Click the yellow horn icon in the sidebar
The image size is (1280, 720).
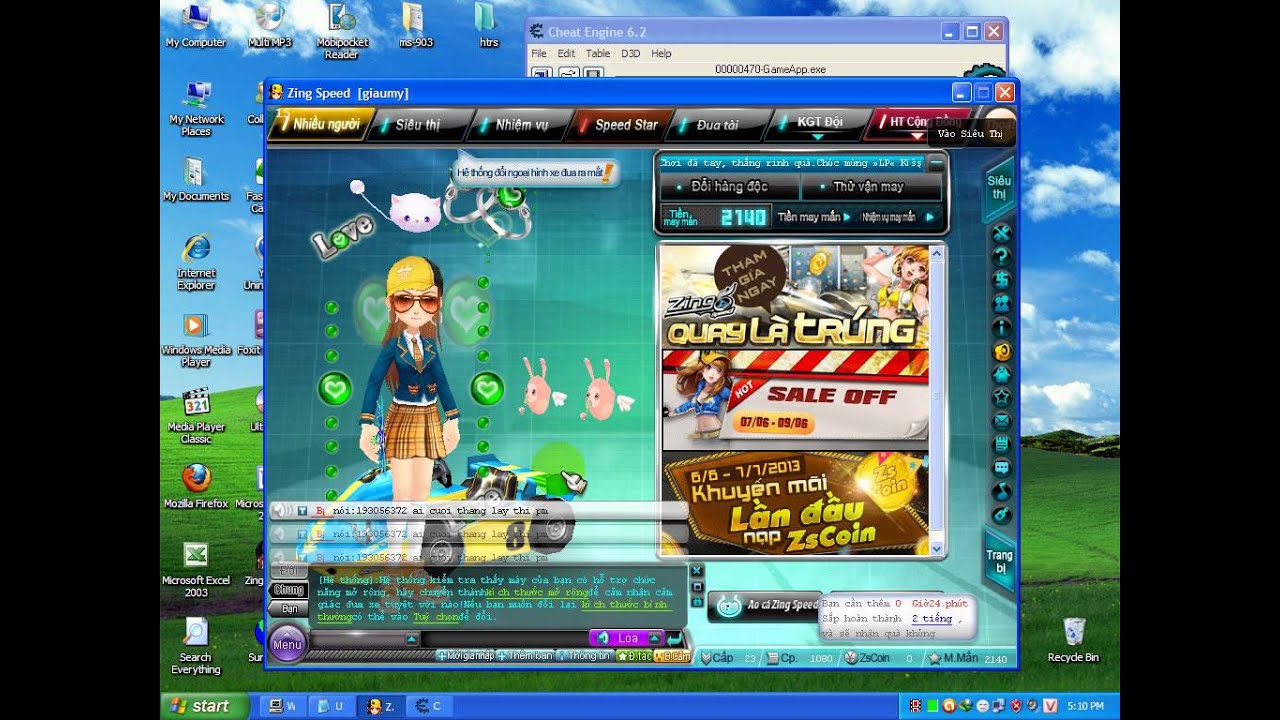pyautogui.click(x=1001, y=351)
